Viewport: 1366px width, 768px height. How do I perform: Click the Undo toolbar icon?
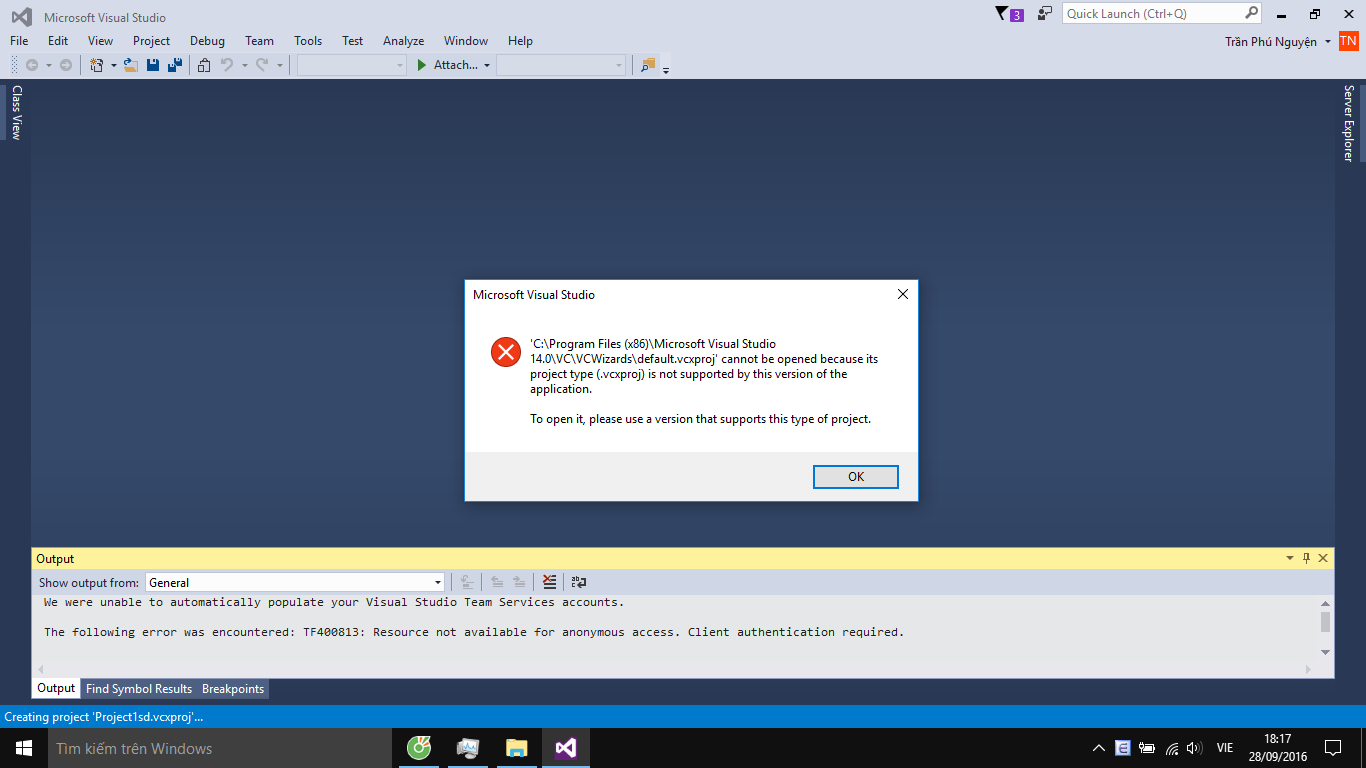tap(227, 65)
